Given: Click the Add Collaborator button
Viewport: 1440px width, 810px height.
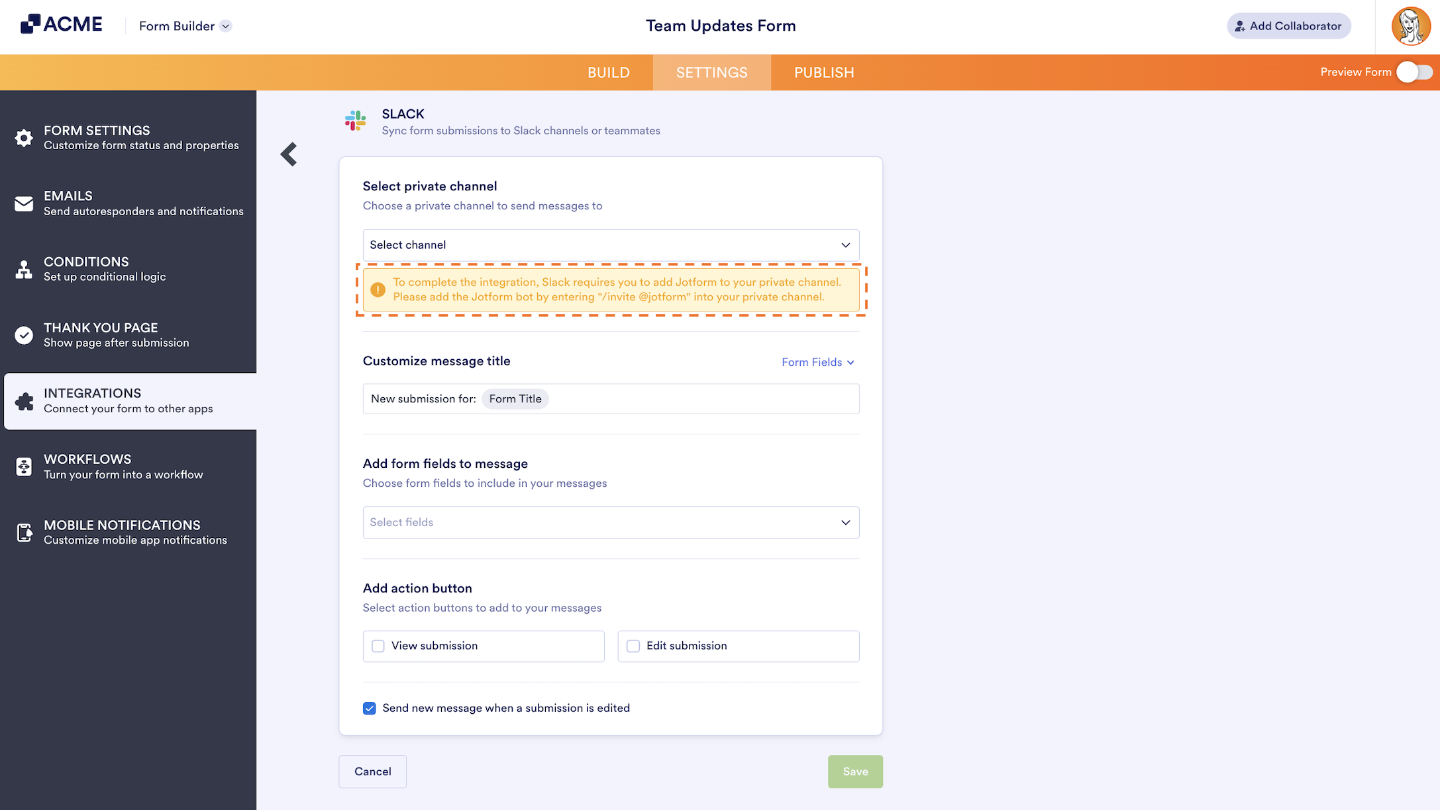Looking at the screenshot, I should (x=1288, y=25).
